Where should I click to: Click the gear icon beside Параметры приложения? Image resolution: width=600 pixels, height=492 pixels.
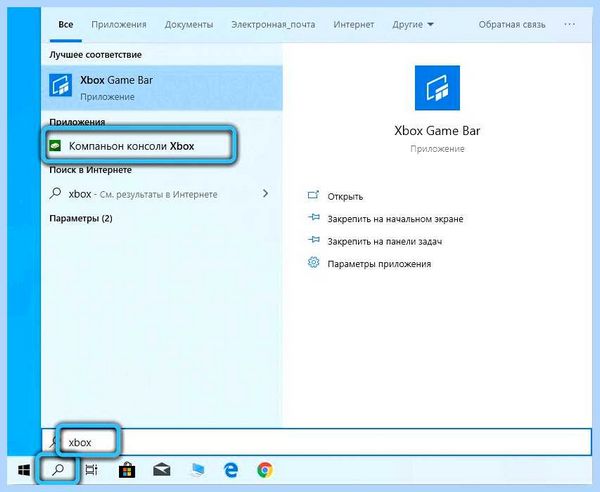click(x=313, y=262)
